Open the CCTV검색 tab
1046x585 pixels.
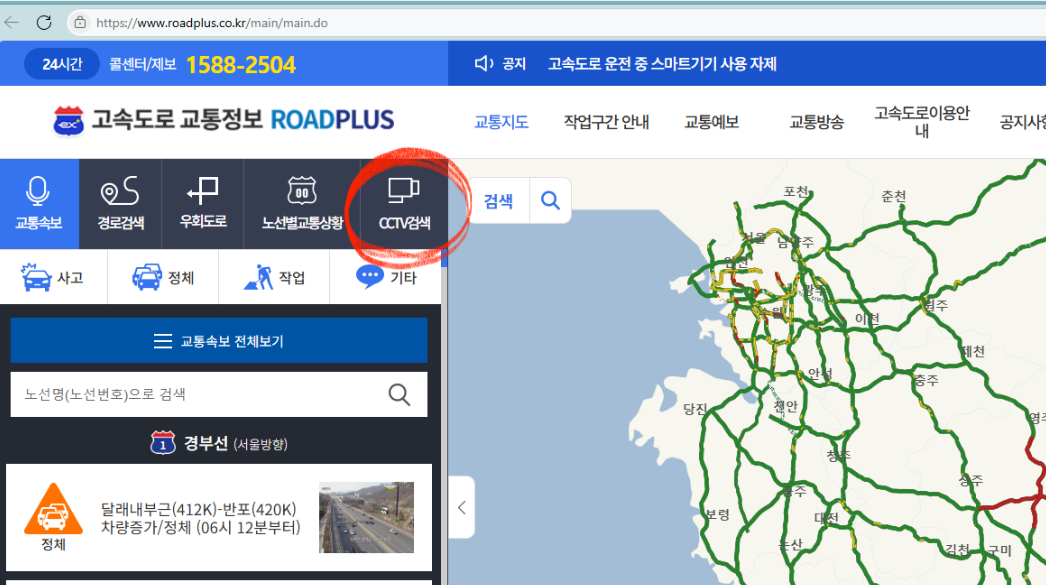[404, 203]
